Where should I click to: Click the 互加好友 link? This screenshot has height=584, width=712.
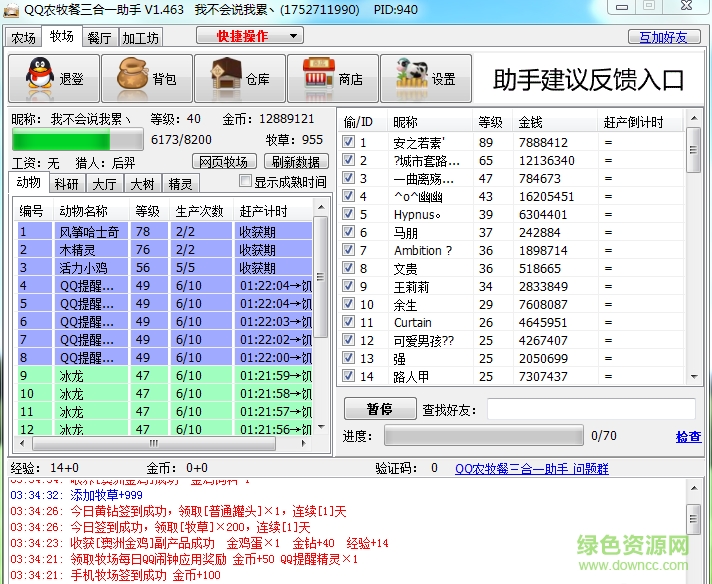663,37
